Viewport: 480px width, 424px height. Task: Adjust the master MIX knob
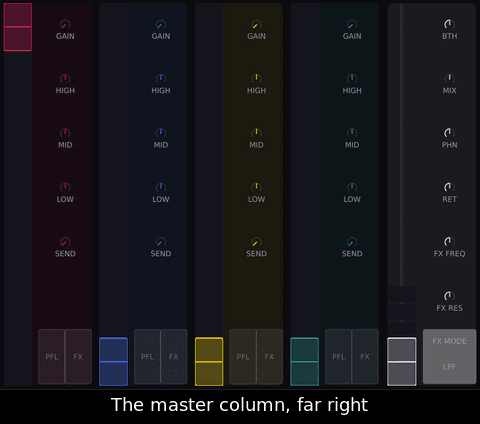pos(449,79)
